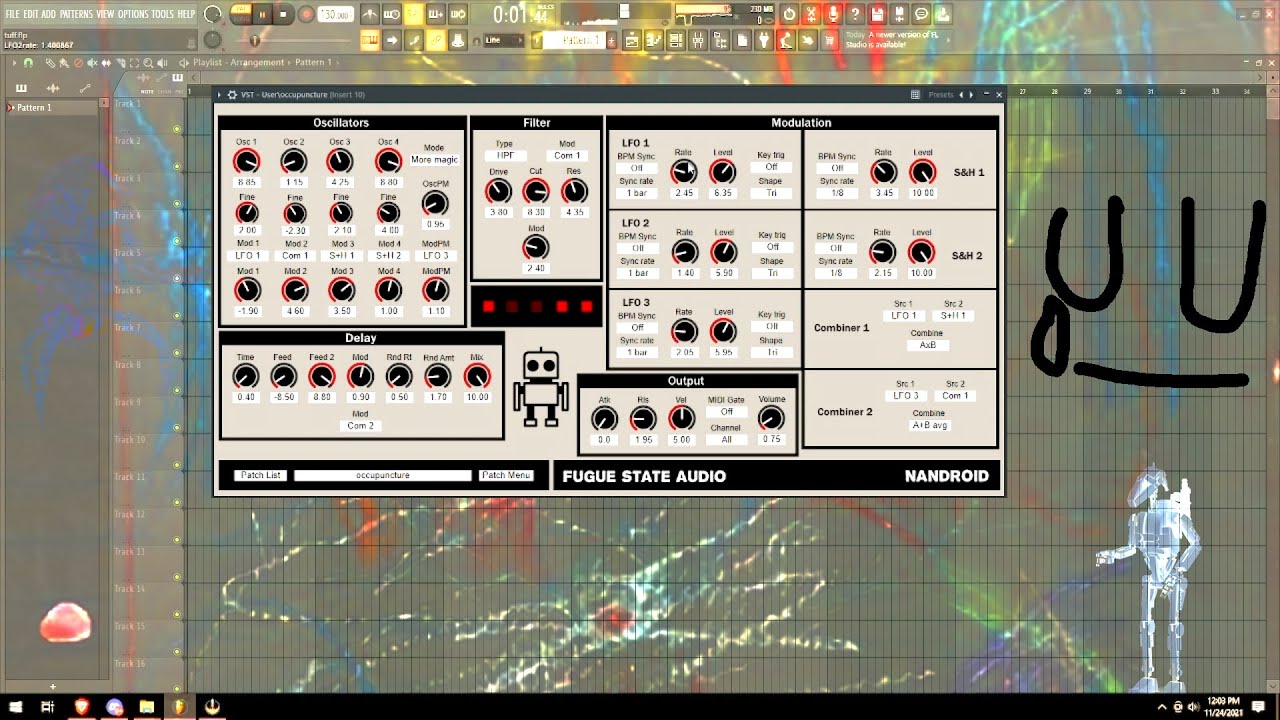The width and height of the screenshot is (1280, 720).
Task: Click the playlist magnet snap icon
Action: pos(28,62)
